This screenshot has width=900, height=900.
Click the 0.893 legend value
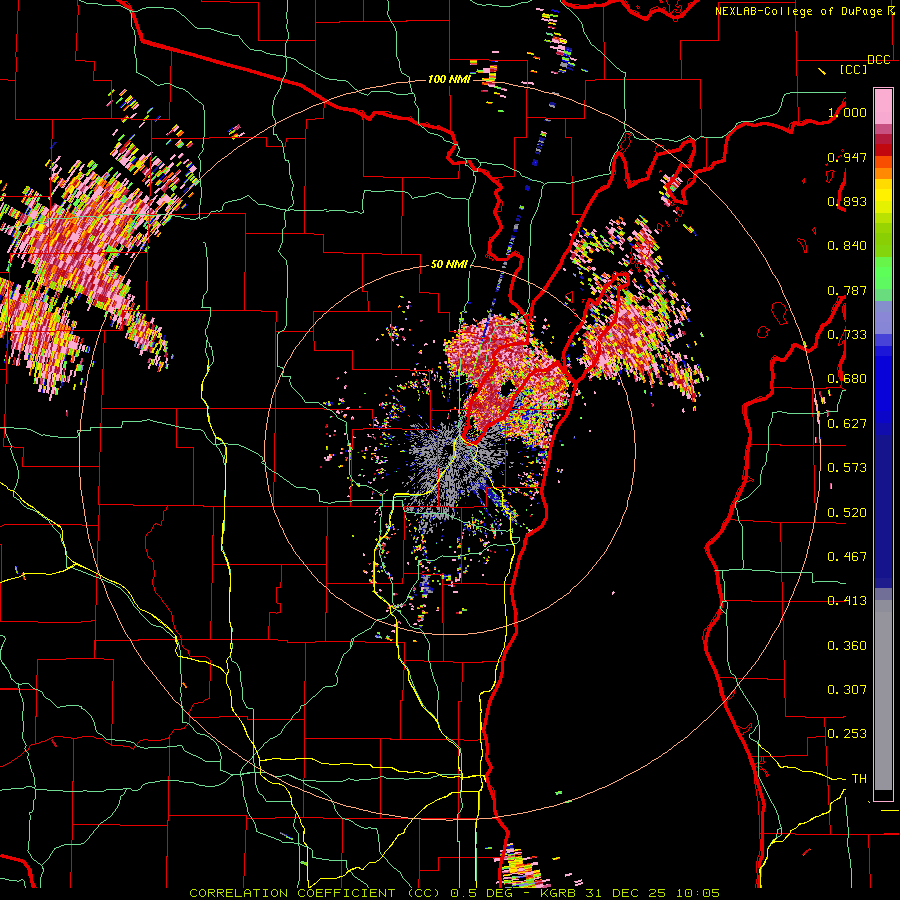847,201
